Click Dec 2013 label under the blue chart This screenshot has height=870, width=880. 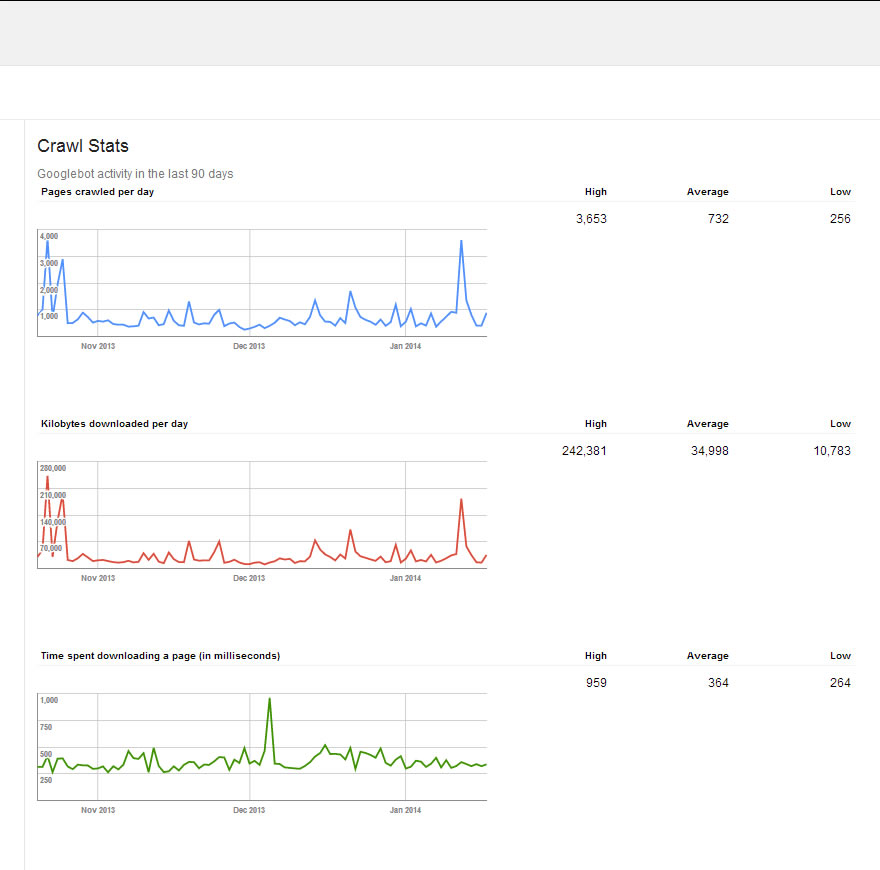[x=249, y=346]
